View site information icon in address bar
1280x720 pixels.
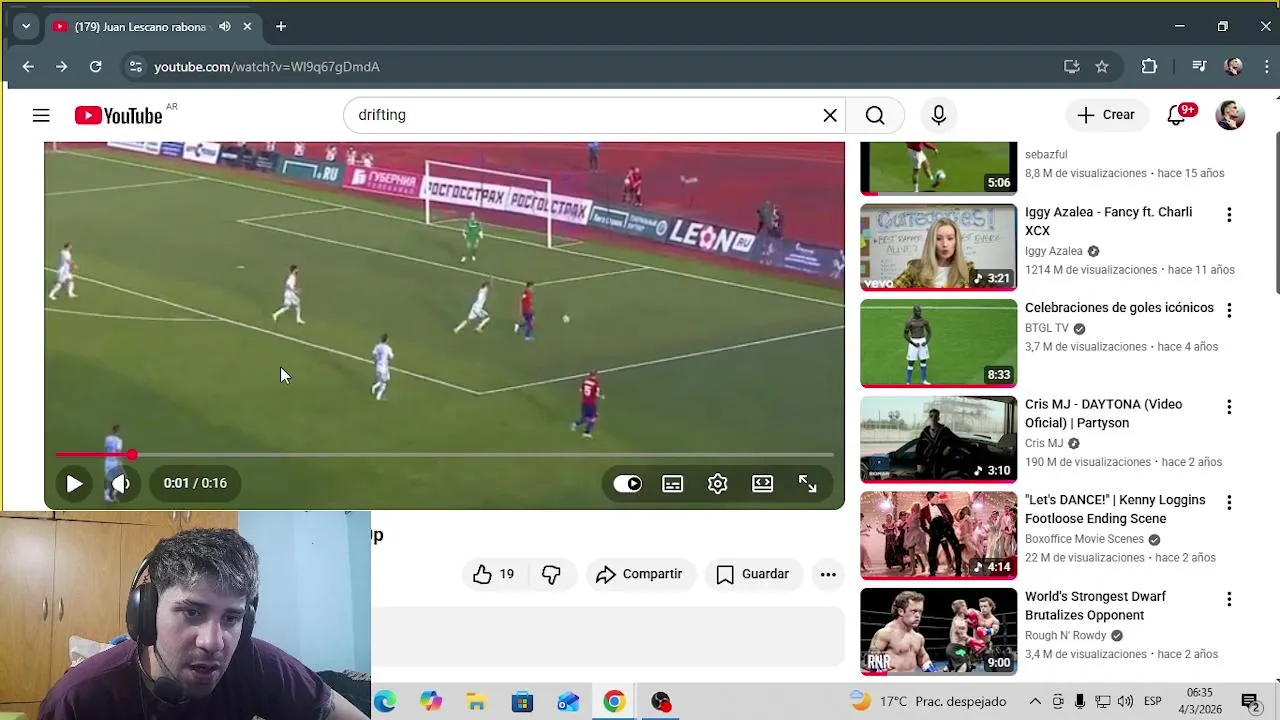[x=135, y=67]
